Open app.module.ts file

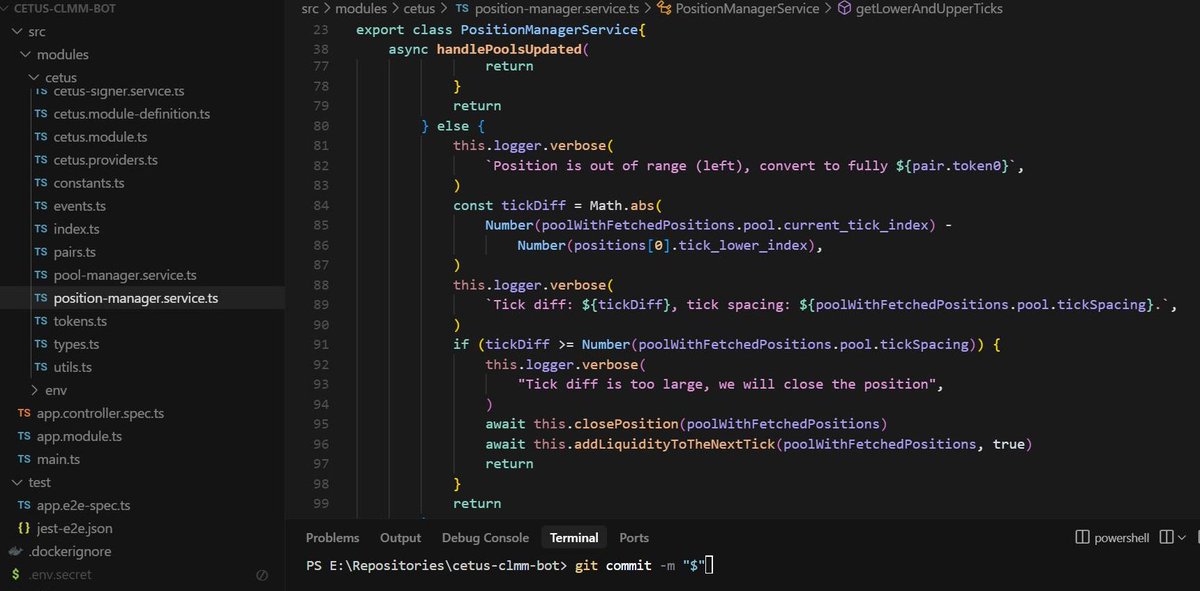pyautogui.click(x=79, y=436)
